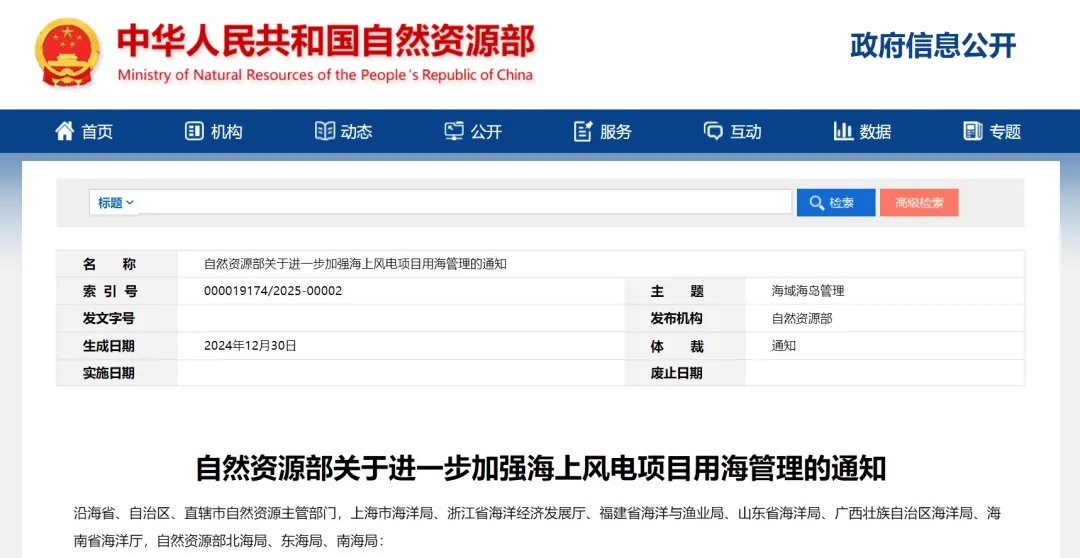The width and height of the screenshot is (1080, 558).
Task: Click the home icon beside 首页
Action: point(64,131)
